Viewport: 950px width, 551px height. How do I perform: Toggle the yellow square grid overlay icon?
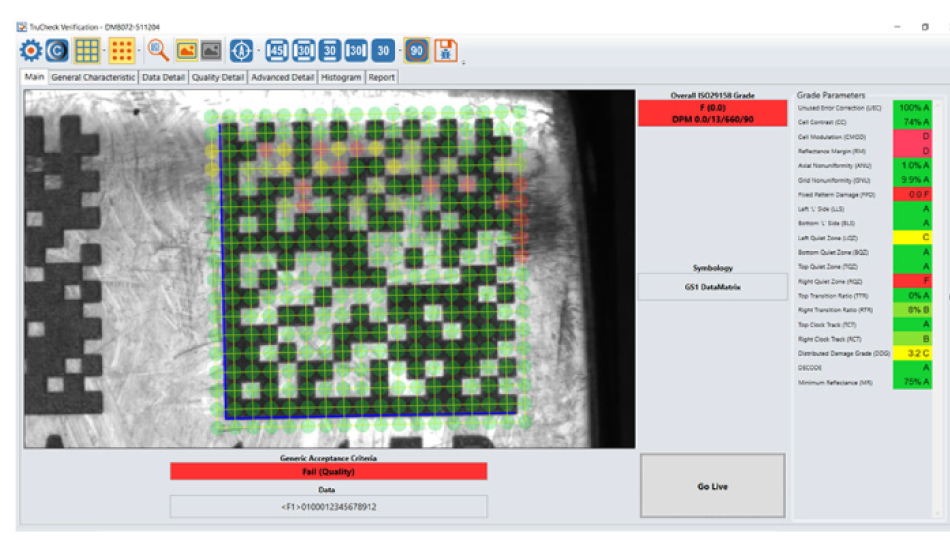87,50
